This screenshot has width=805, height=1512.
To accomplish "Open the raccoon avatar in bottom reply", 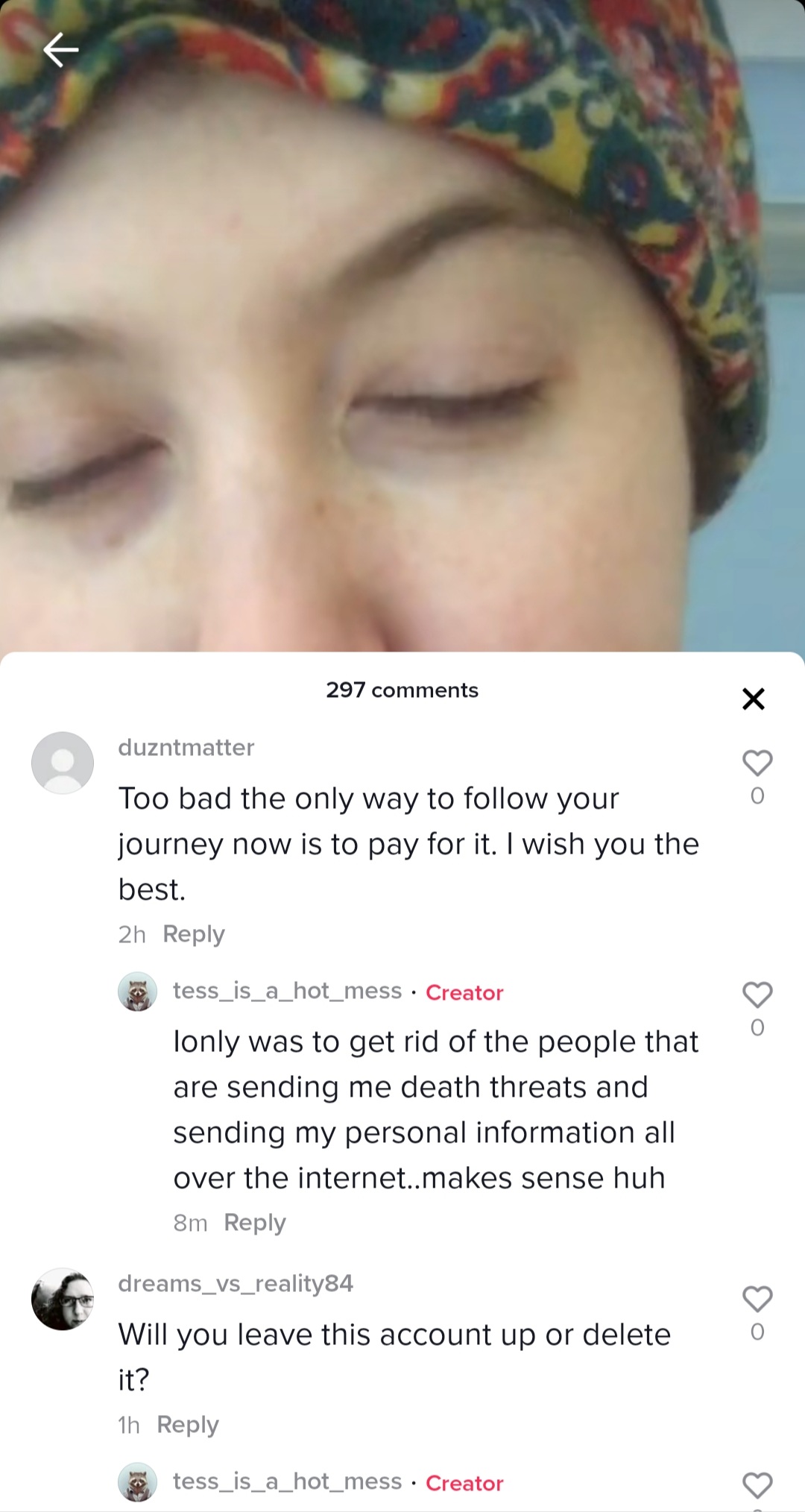I will 138,1482.
